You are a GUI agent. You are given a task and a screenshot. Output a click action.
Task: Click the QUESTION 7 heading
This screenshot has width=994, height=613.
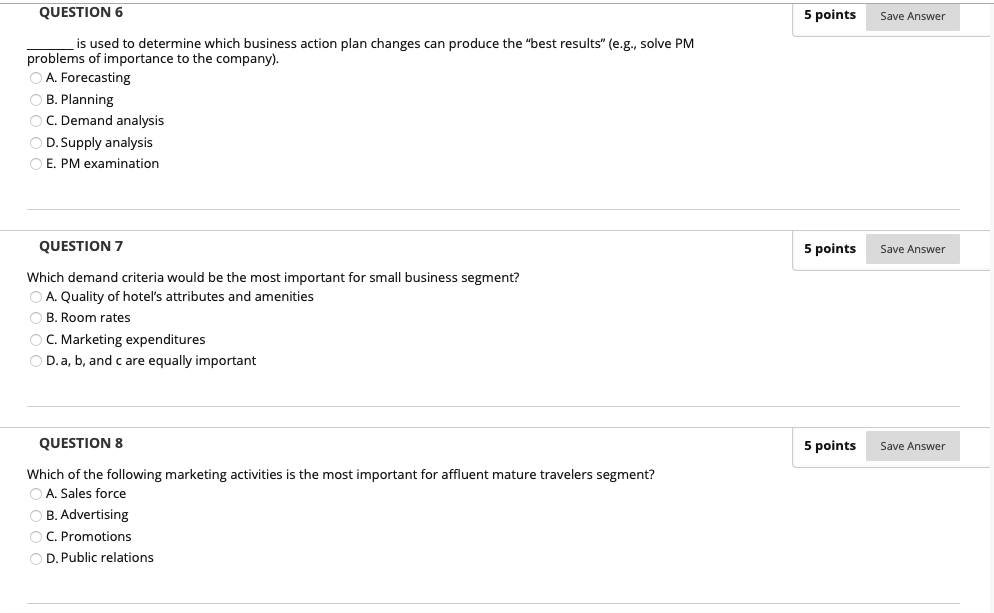[x=81, y=246]
